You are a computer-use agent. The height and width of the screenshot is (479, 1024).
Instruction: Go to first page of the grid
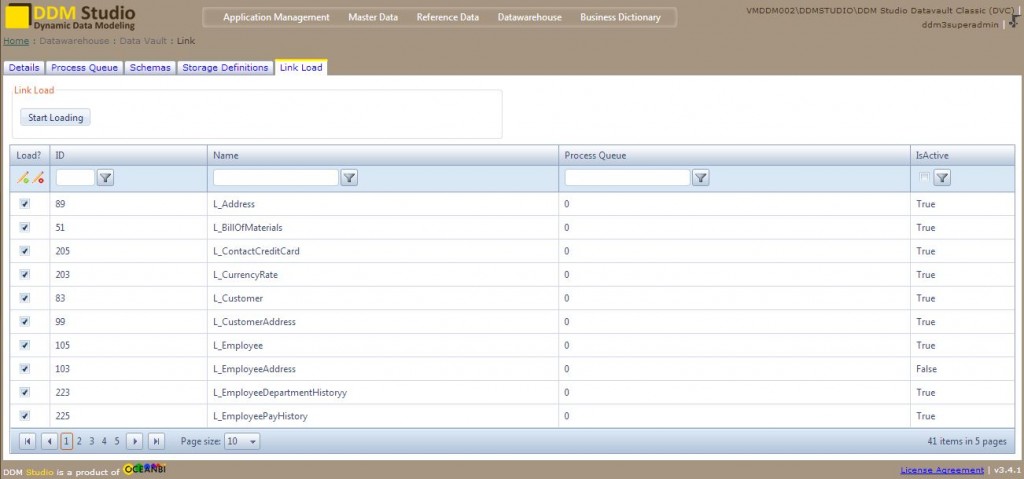(x=27, y=442)
